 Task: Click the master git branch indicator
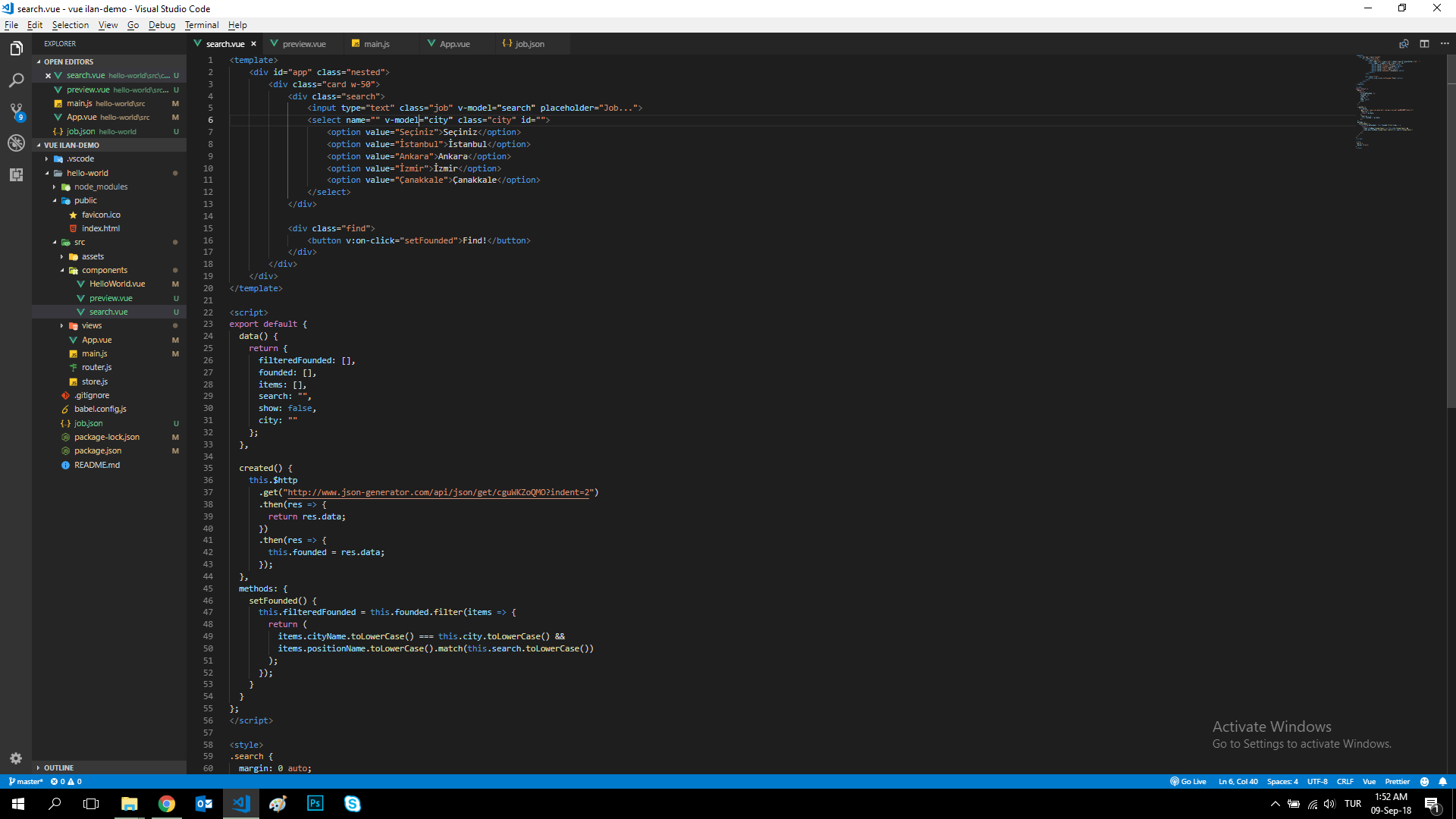click(26, 782)
